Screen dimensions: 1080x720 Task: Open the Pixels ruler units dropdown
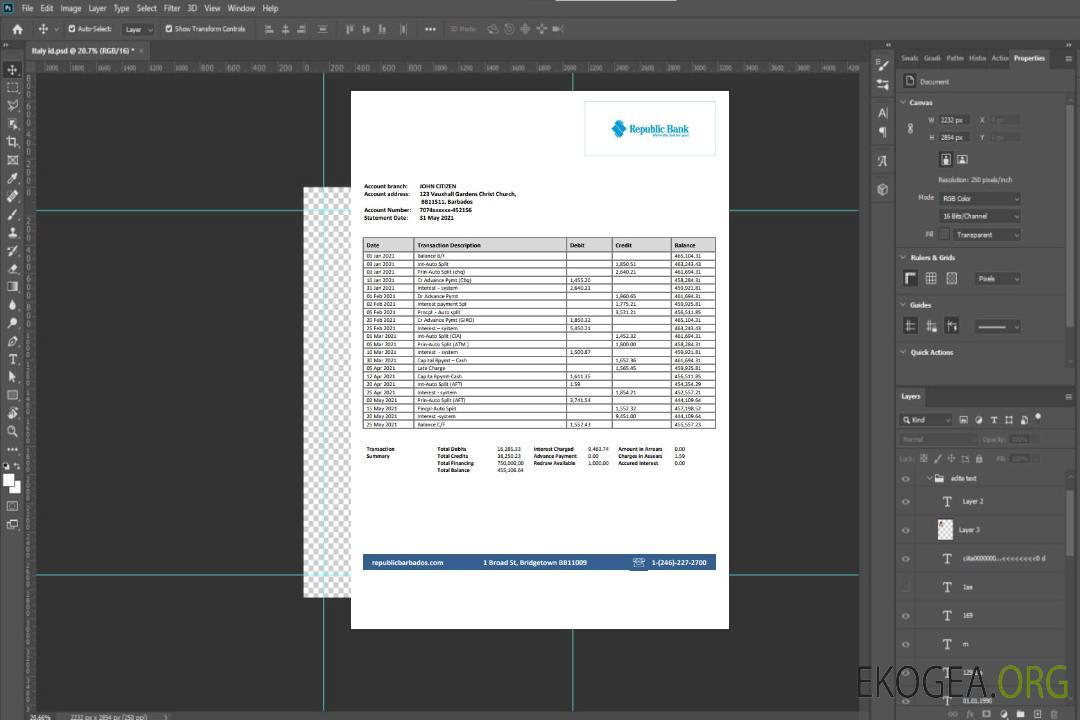pos(998,278)
